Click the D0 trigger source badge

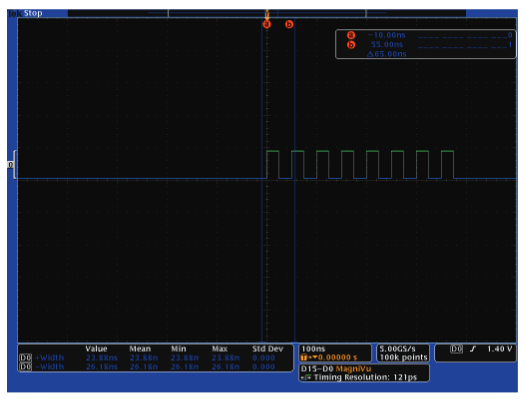[457, 349]
